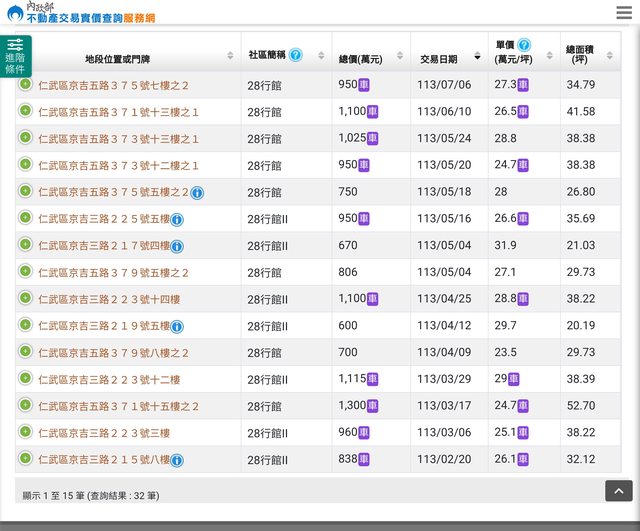640x531 pixels.
Task: Expand row for 京吉五路371號十三樓之1
Action: (25, 111)
